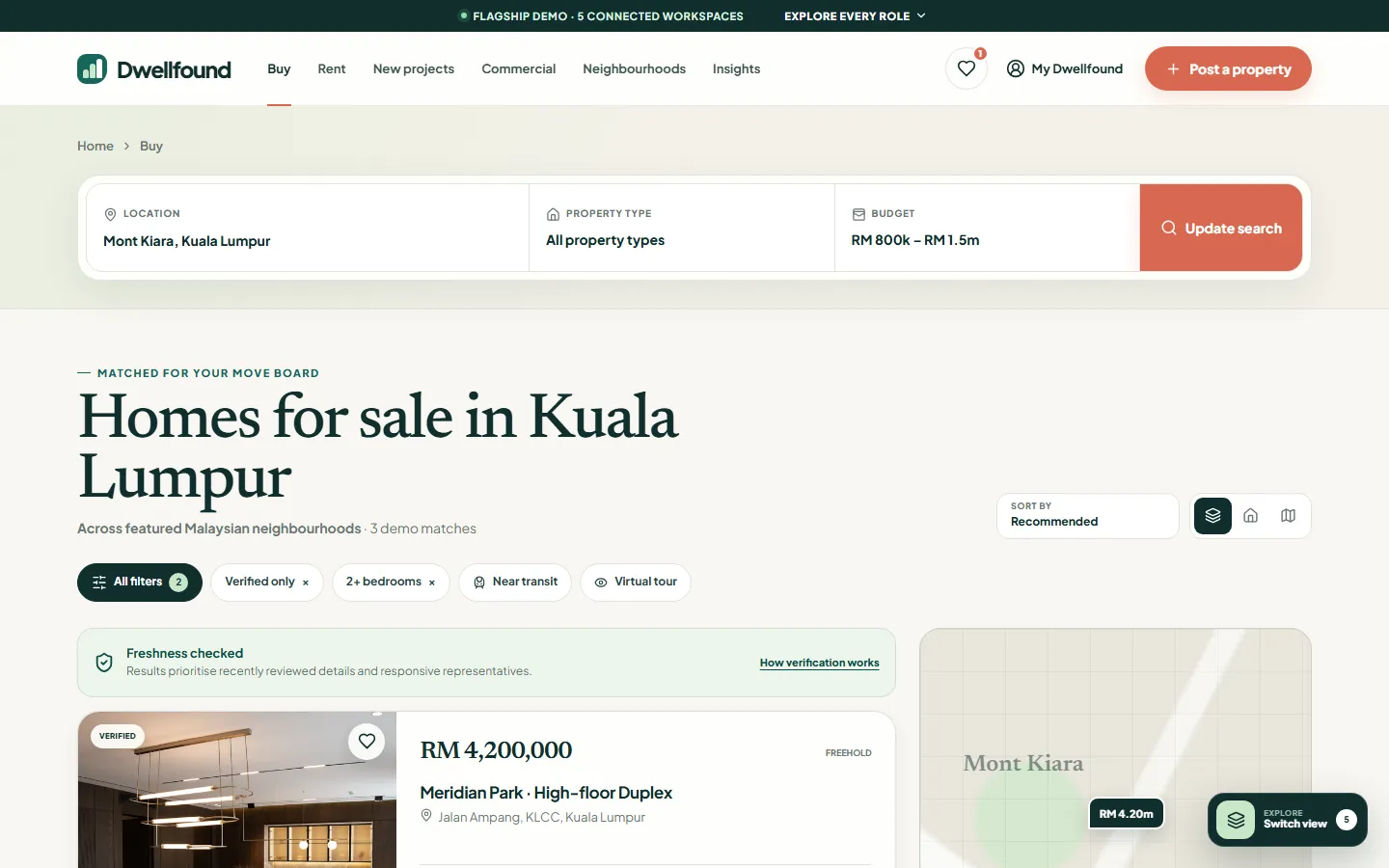Go to the Rent tab
Screen dimensions: 1389x868
332,68
